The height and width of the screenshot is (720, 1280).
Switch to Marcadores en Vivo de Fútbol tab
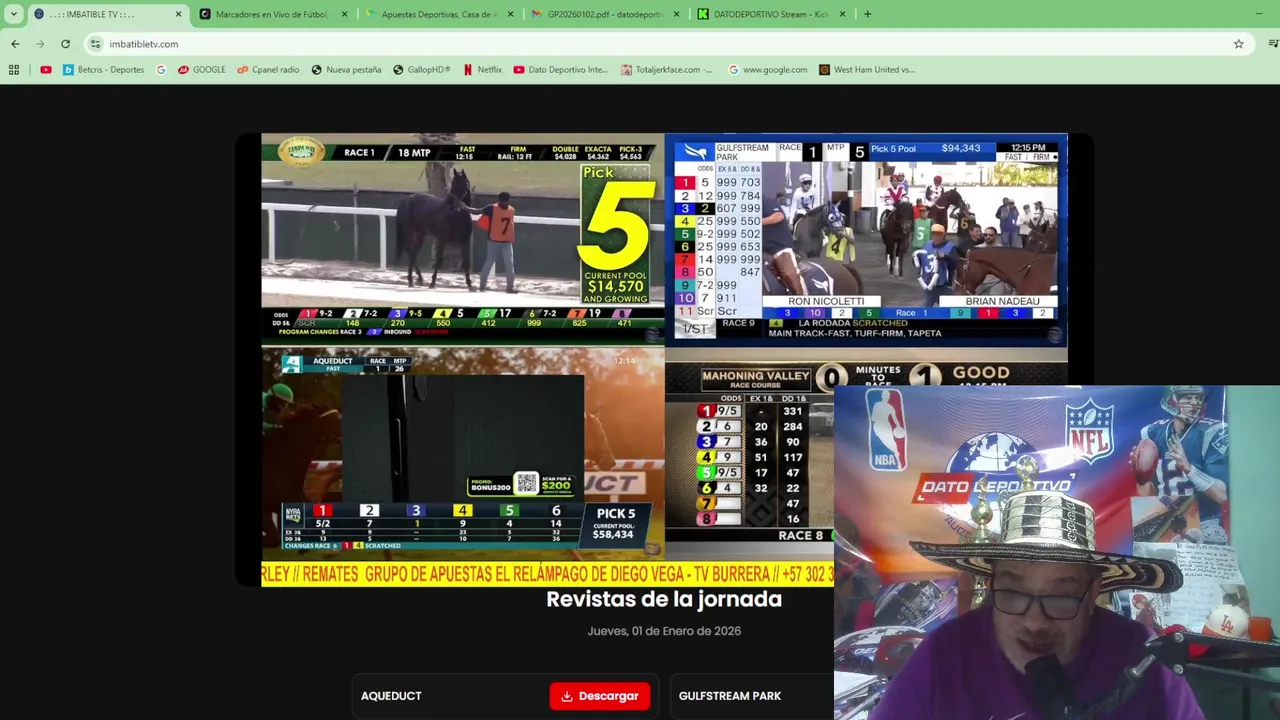point(274,14)
